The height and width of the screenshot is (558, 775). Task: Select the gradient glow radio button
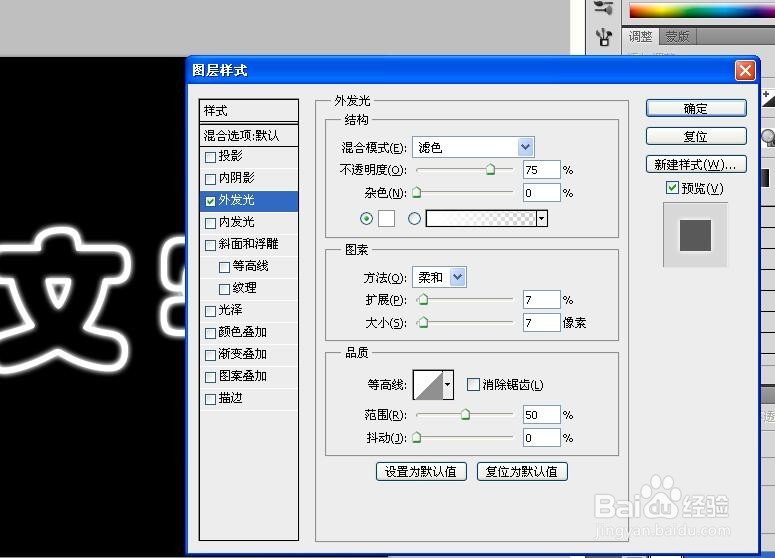click(414, 218)
